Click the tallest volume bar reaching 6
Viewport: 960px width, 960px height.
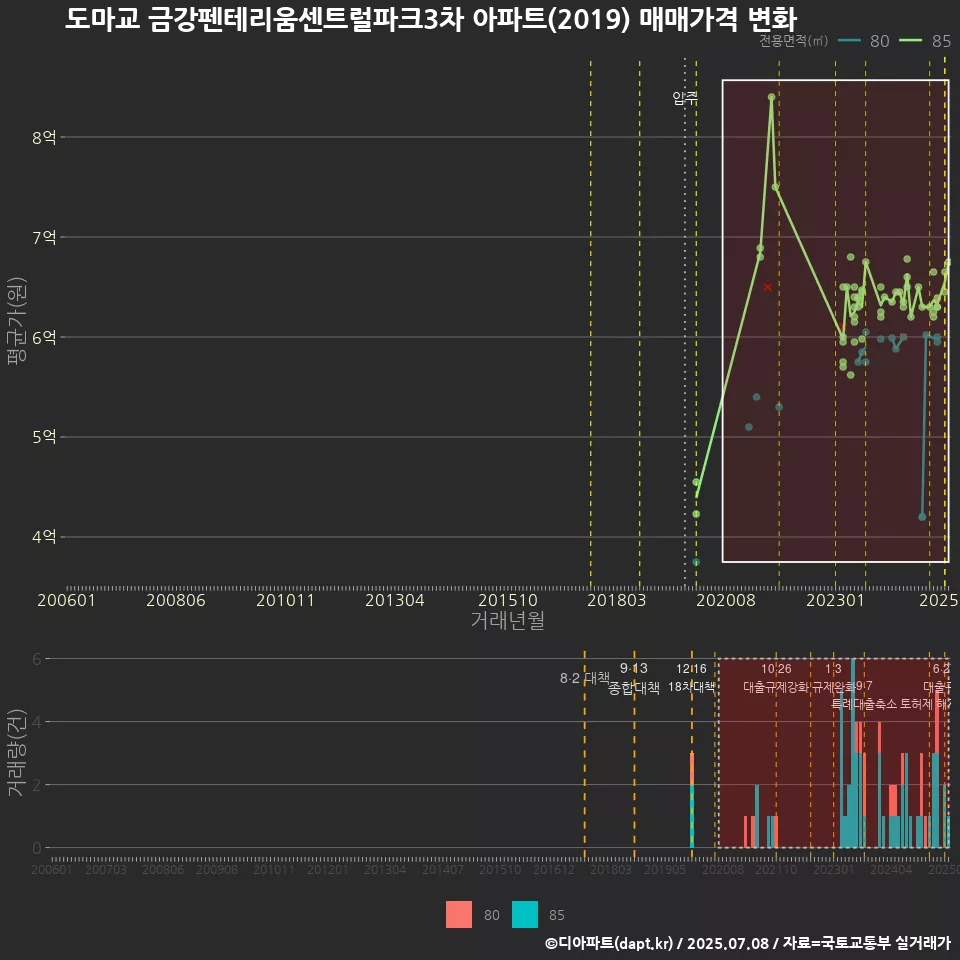(853, 753)
